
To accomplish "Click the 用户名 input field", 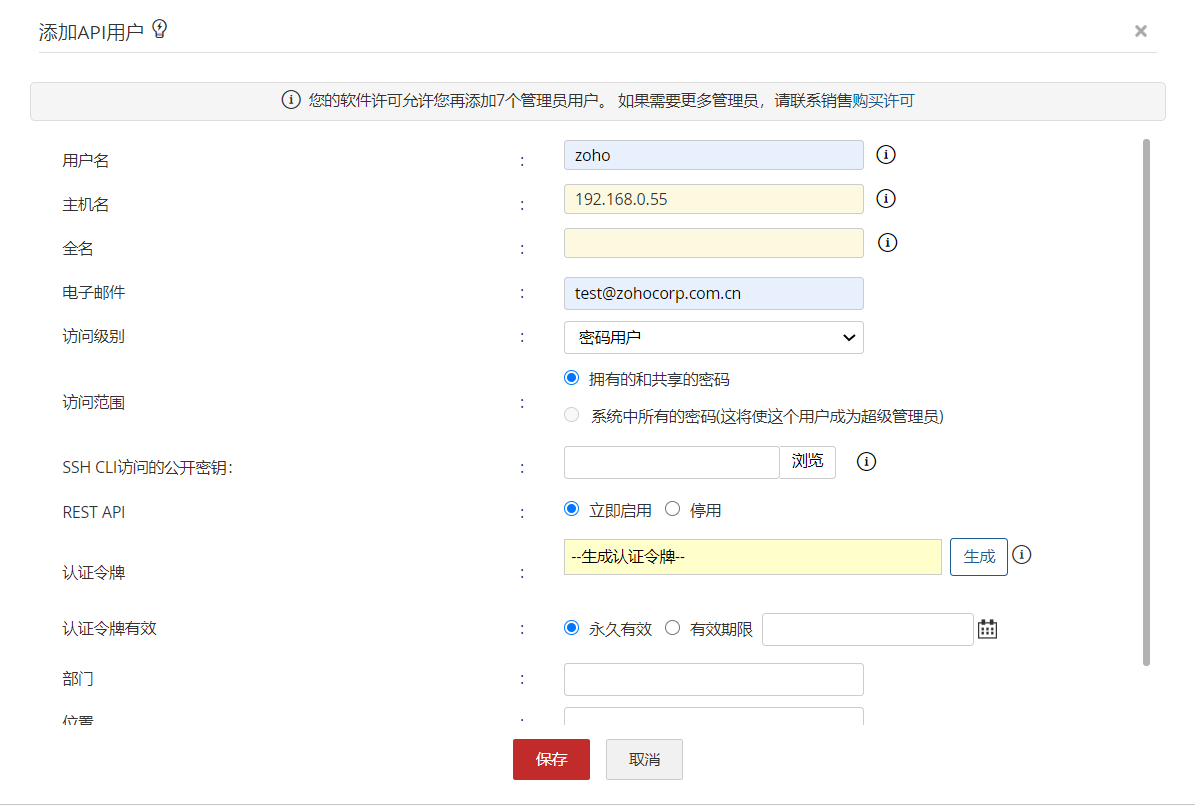I will (713, 155).
